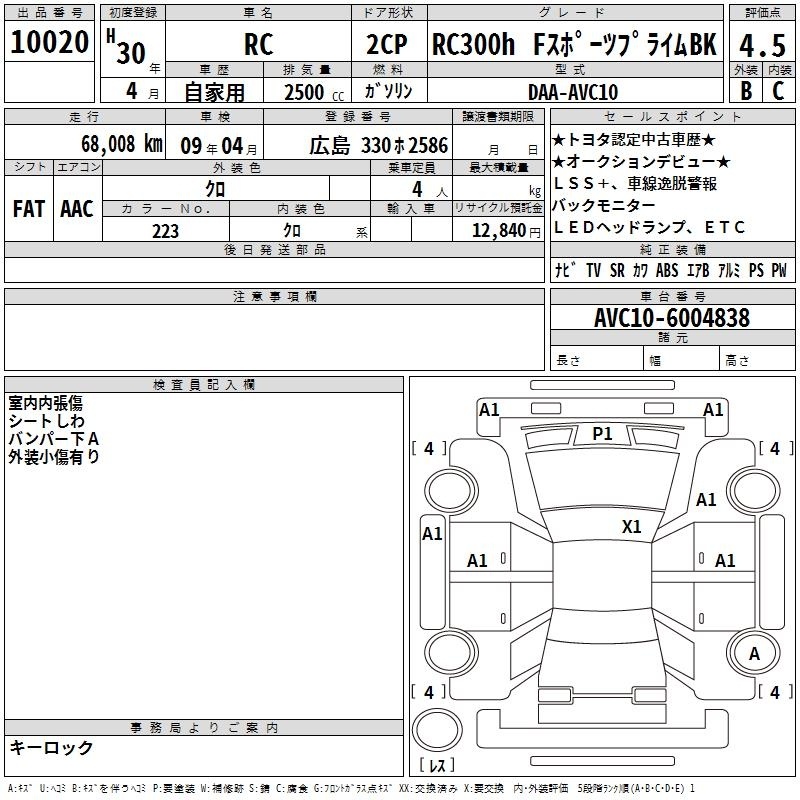Click the P1 mark on the hood

[x=602, y=433]
